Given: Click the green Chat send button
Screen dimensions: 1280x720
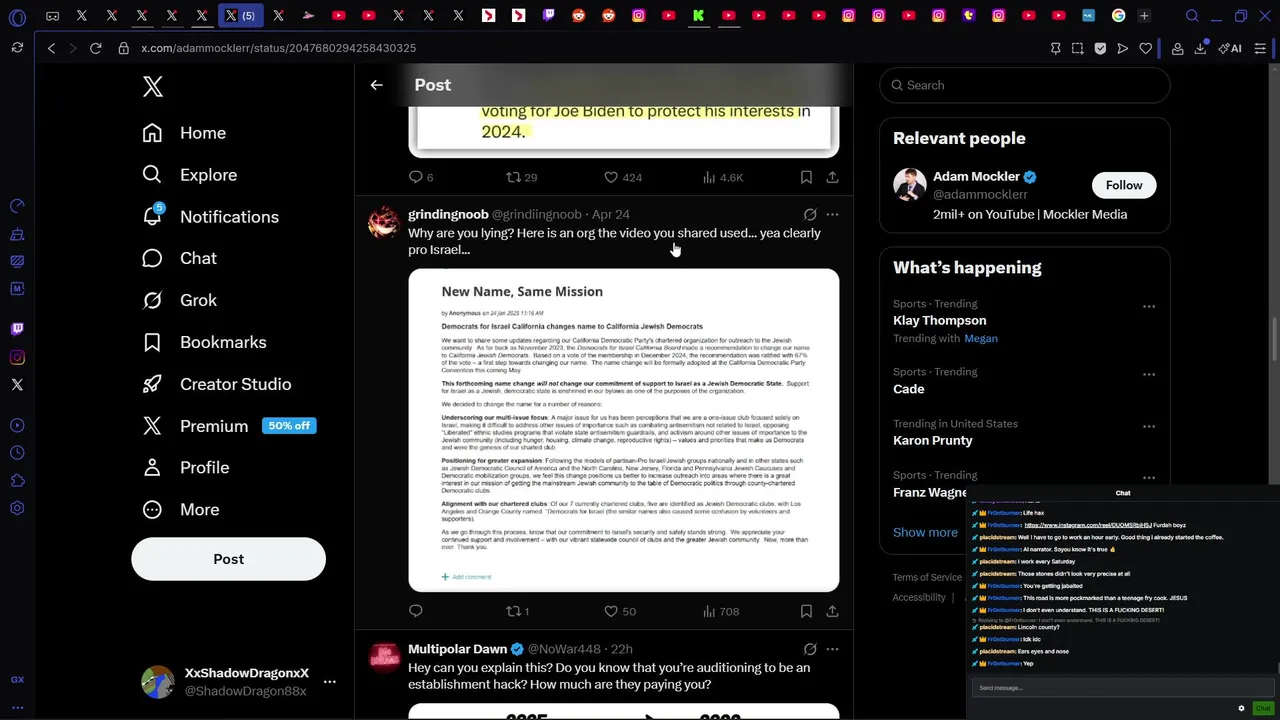Looking at the screenshot, I should pyautogui.click(x=1263, y=708).
